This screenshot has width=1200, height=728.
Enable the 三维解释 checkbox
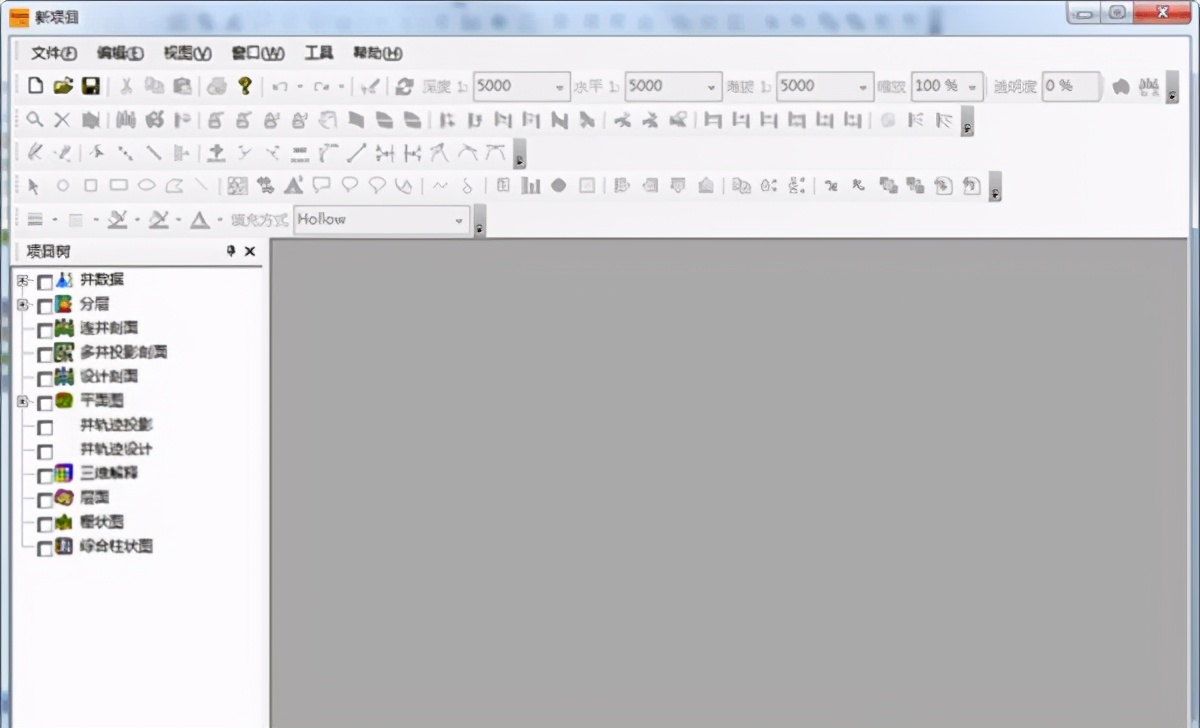pyautogui.click(x=45, y=476)
